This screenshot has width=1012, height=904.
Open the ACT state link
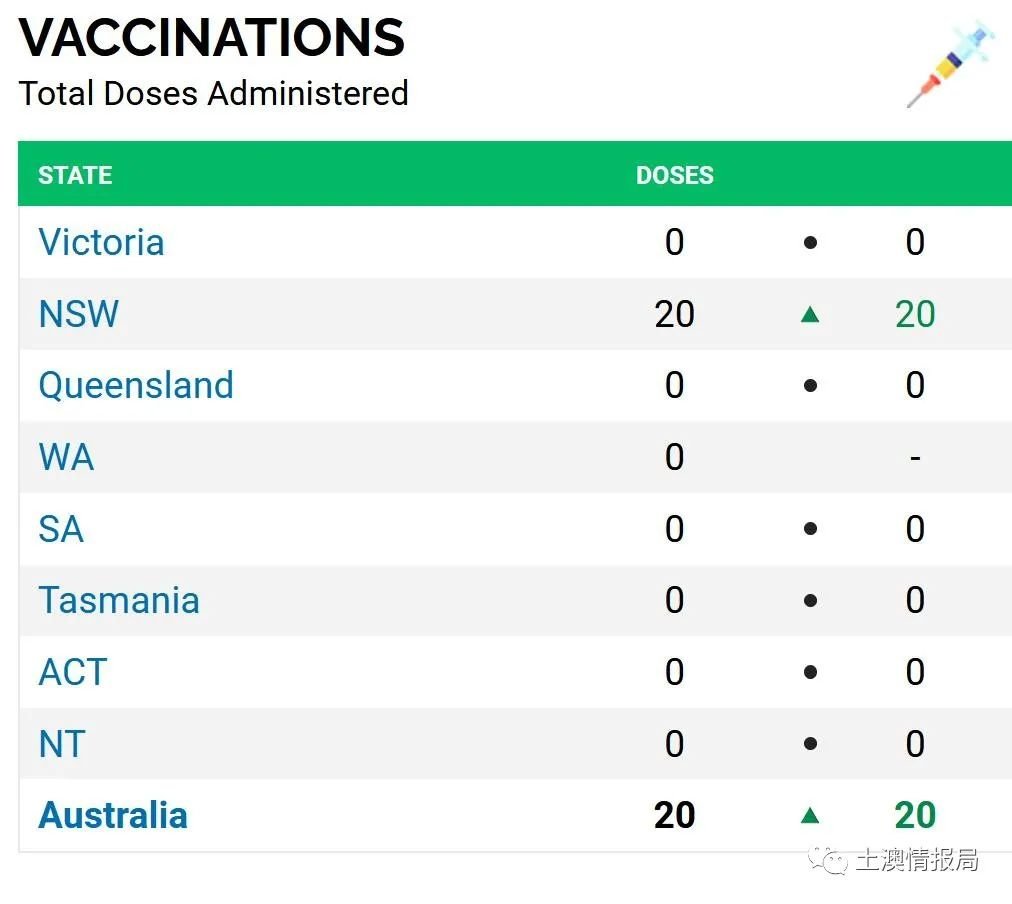pos(73,672)
